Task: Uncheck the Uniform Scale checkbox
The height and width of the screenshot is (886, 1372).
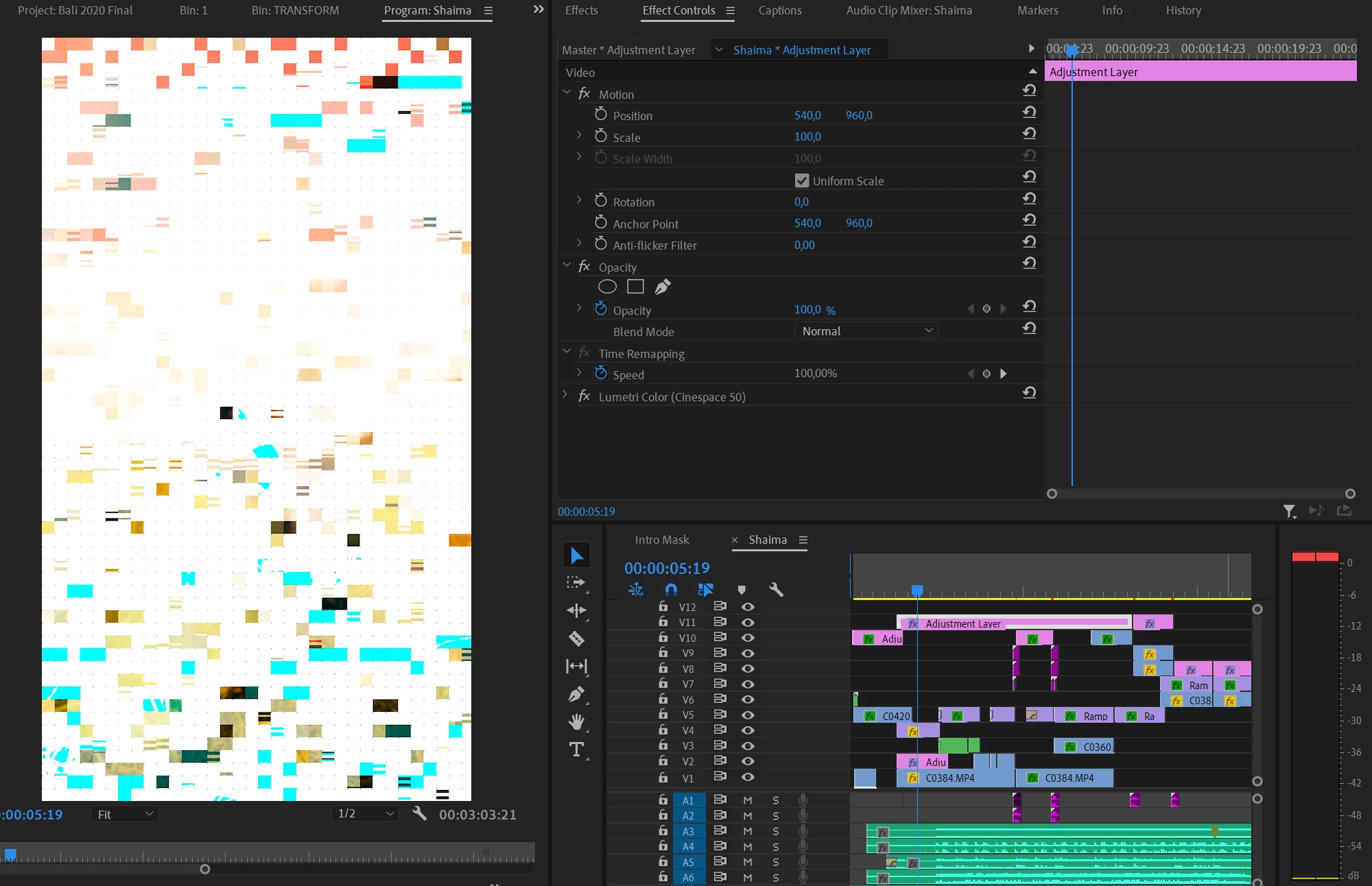Action: pos(801,180)
